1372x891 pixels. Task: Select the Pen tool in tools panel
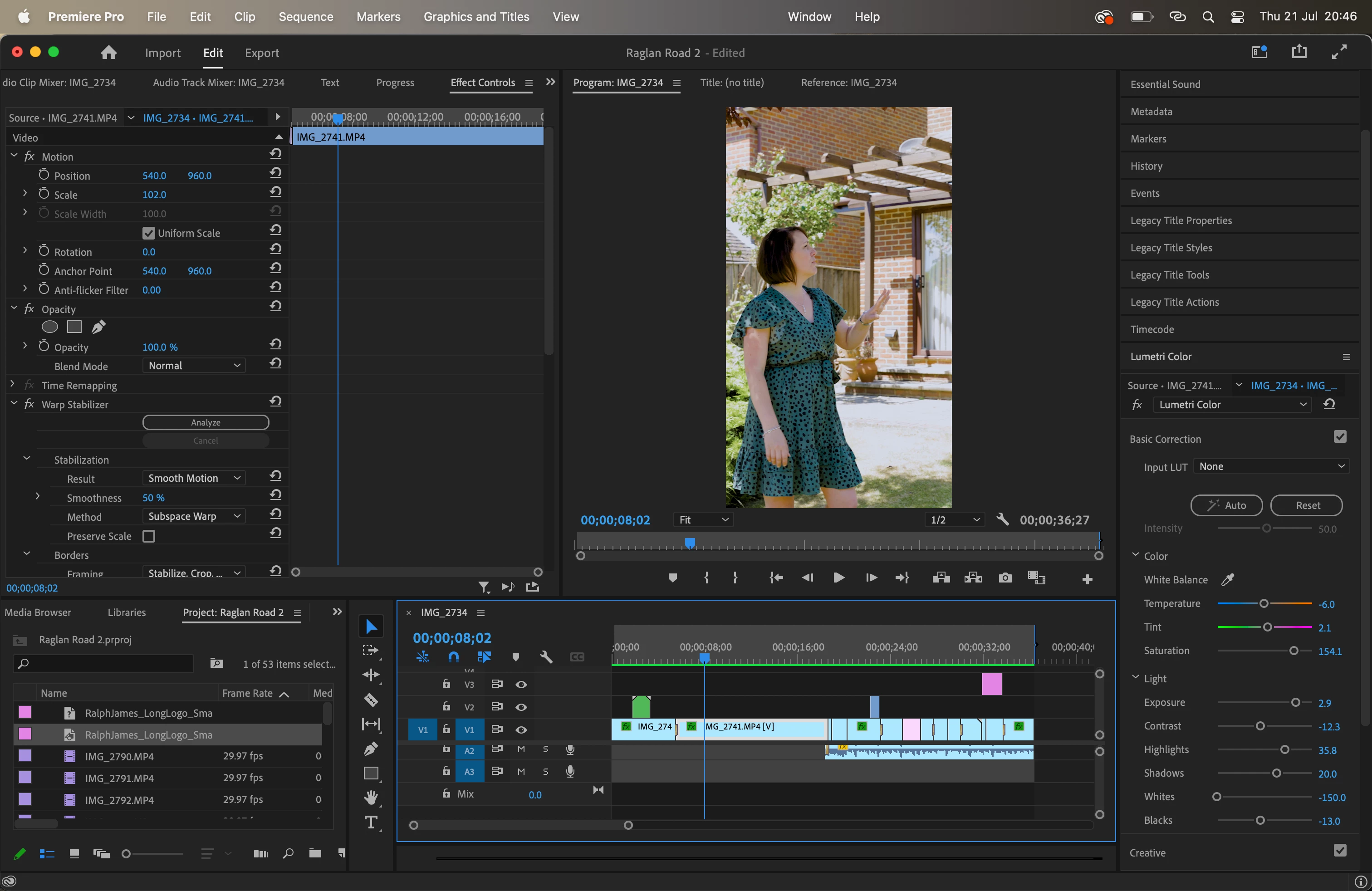click(x=371, y=748)
